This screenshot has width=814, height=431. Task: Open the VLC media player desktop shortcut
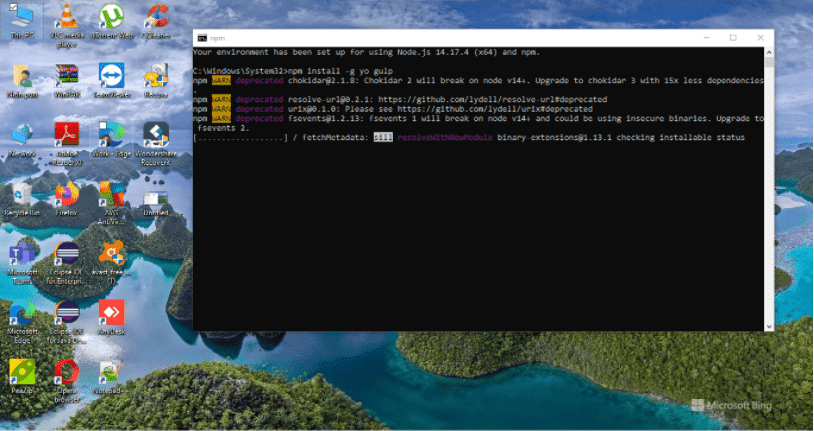66,17
